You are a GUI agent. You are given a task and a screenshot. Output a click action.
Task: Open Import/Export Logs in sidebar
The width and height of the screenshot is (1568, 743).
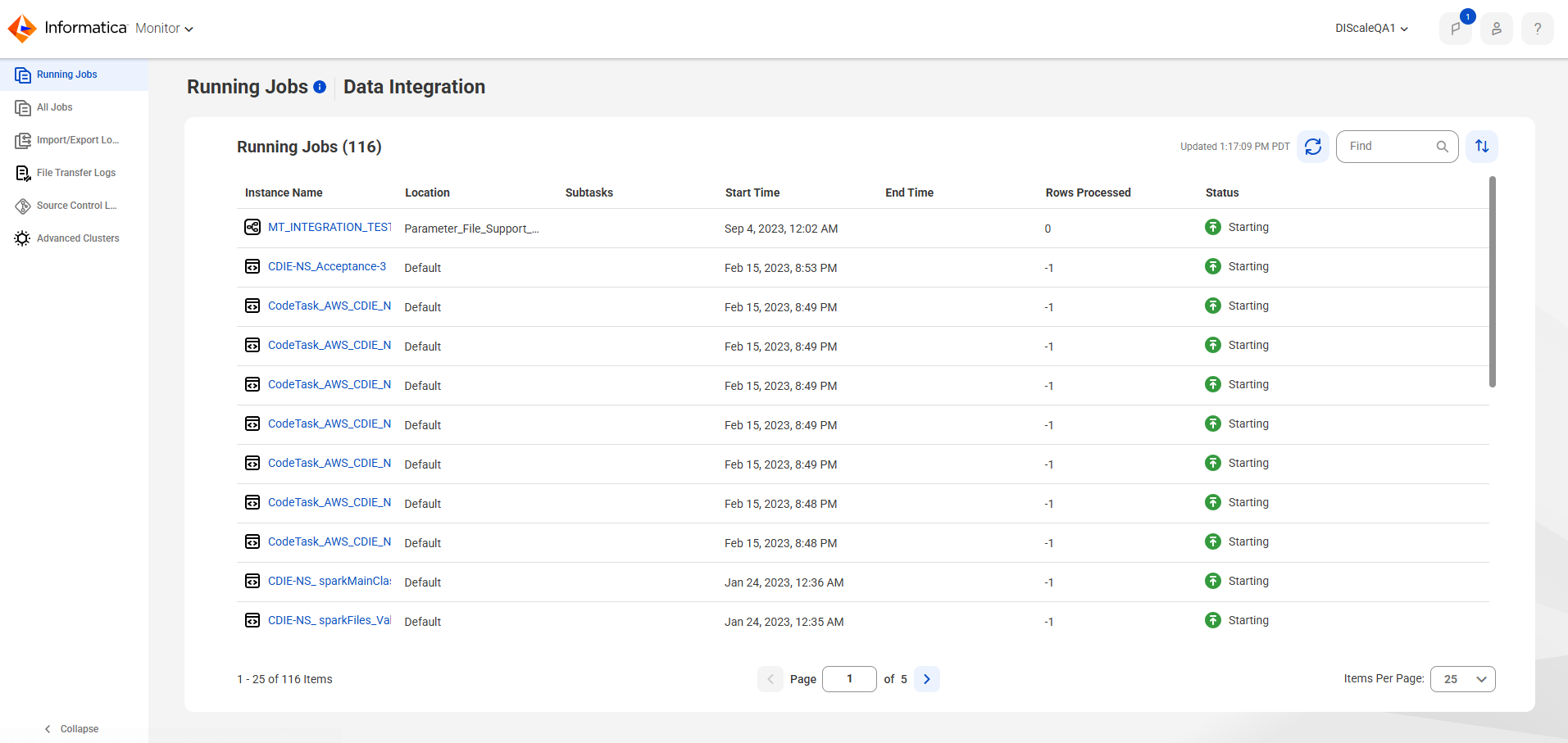74,140
